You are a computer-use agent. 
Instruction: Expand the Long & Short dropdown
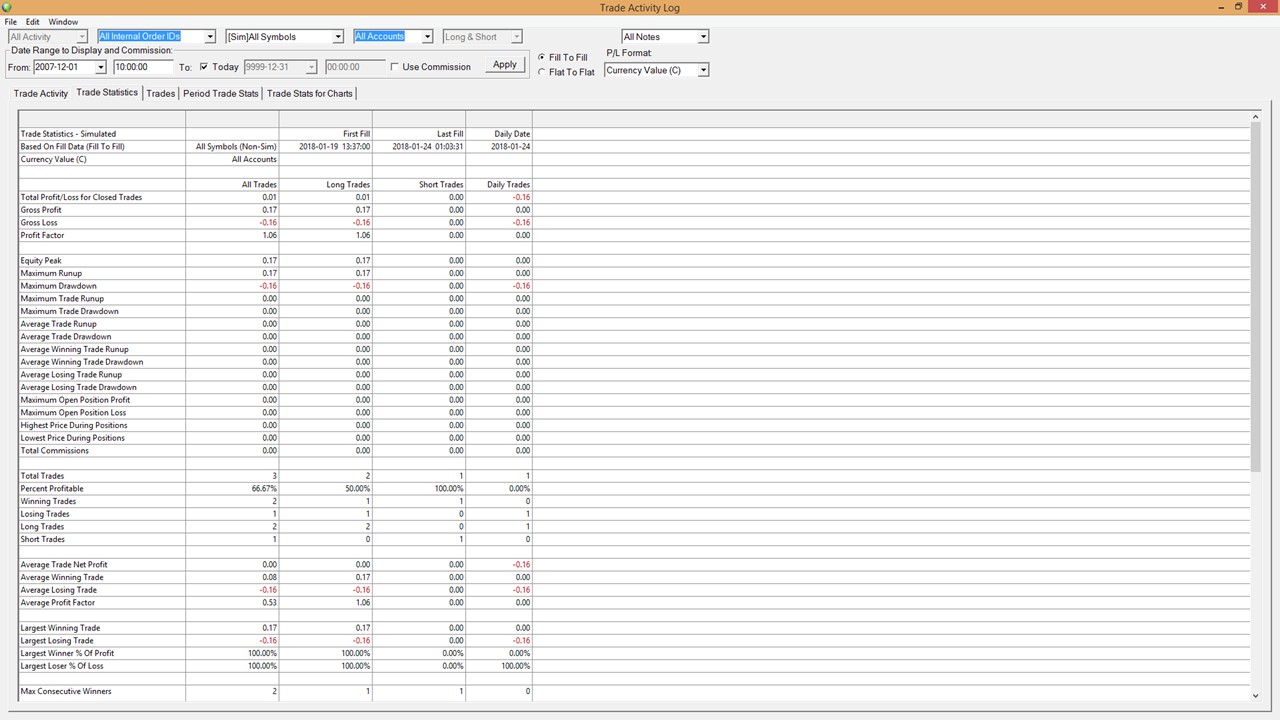pos(516,37)
